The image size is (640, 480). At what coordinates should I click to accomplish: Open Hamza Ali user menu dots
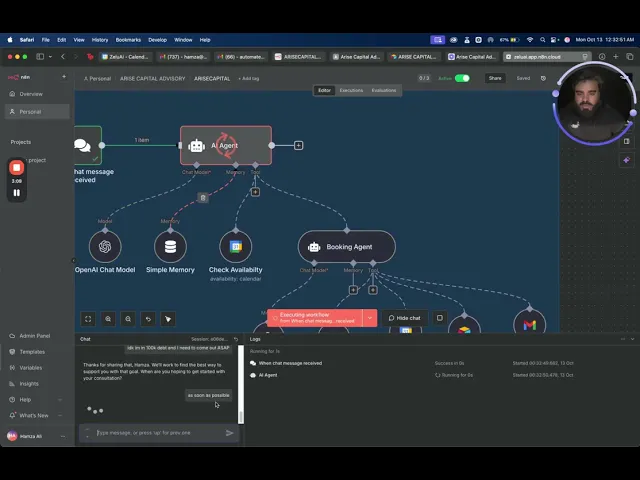63,436
